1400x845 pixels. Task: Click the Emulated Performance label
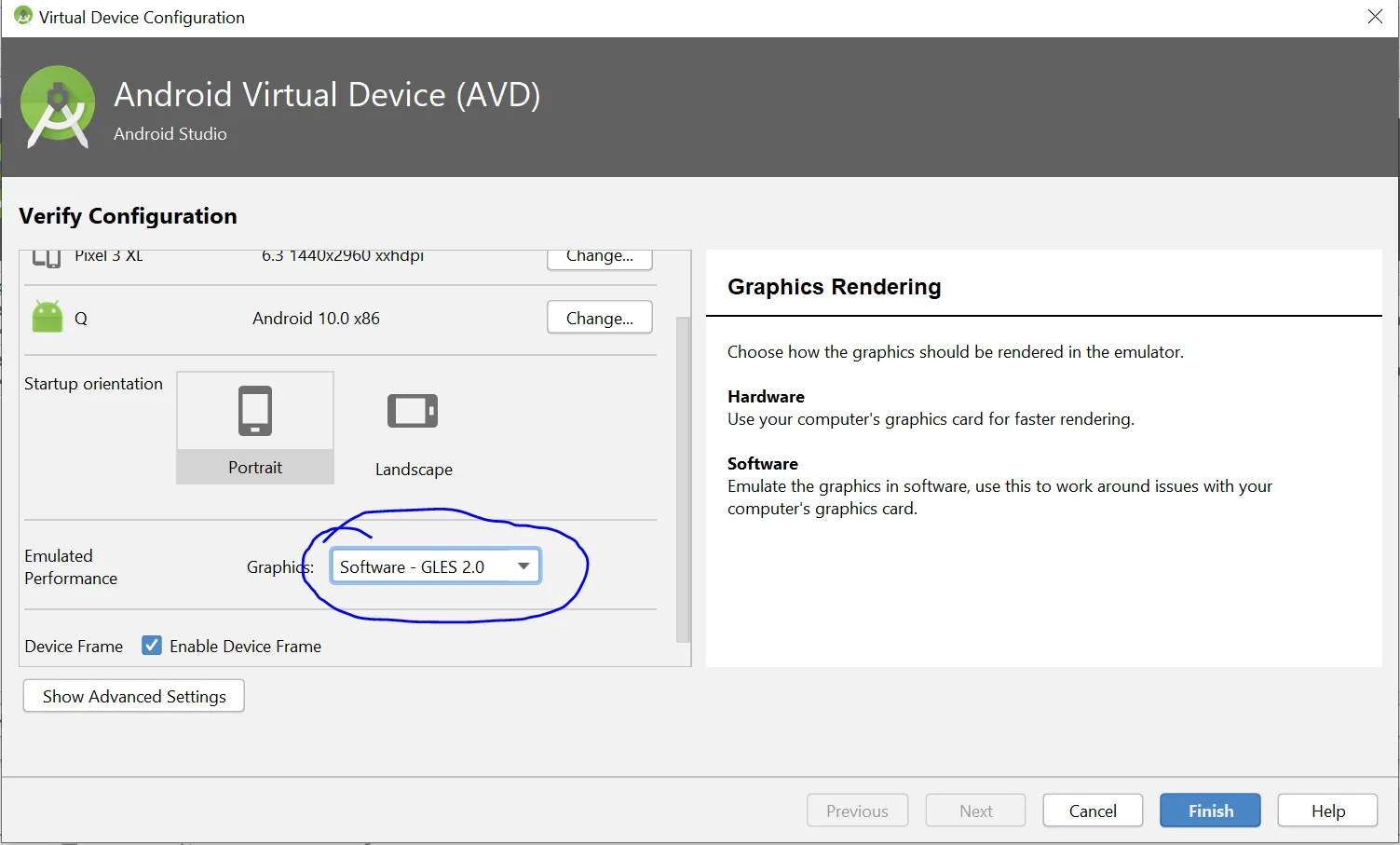(x=71, y=566)
